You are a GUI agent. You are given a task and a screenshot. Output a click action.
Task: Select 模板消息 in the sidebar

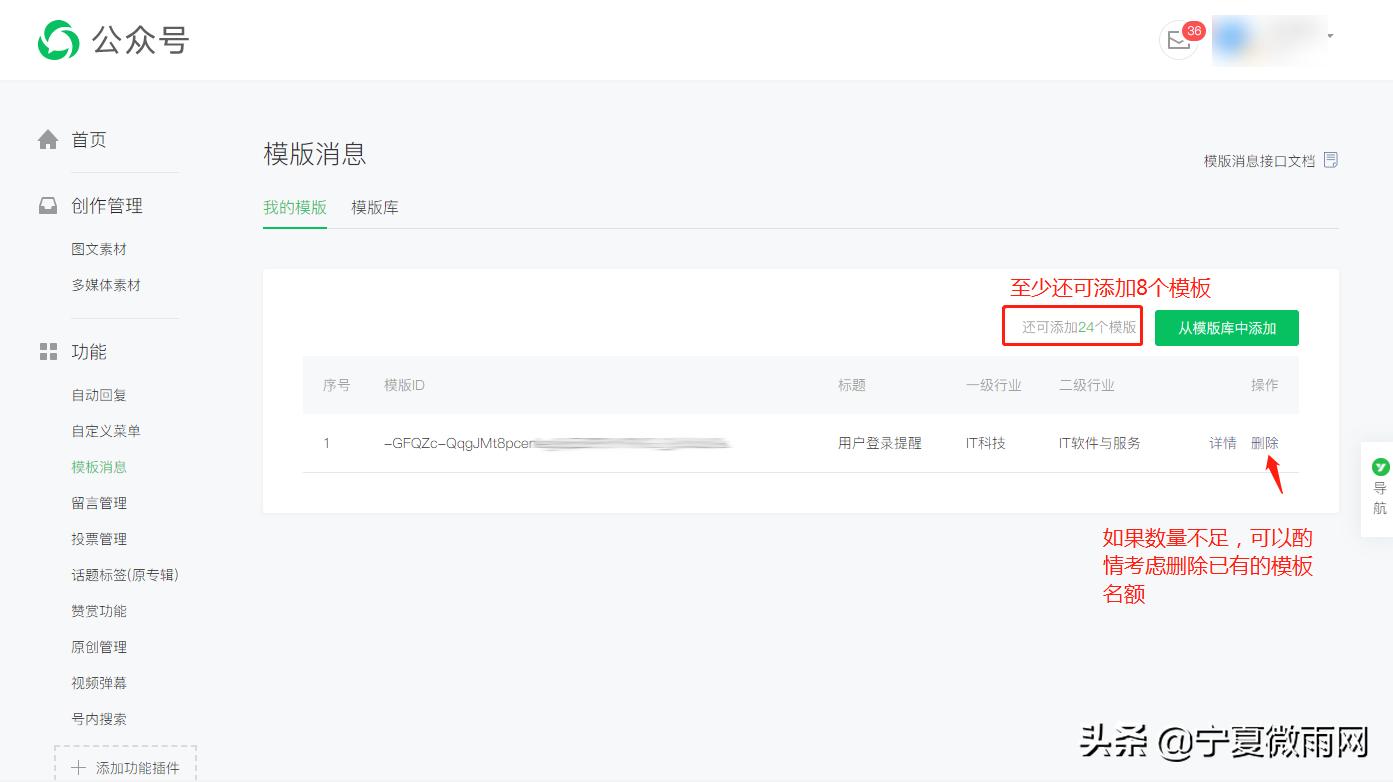coord(98,466)
